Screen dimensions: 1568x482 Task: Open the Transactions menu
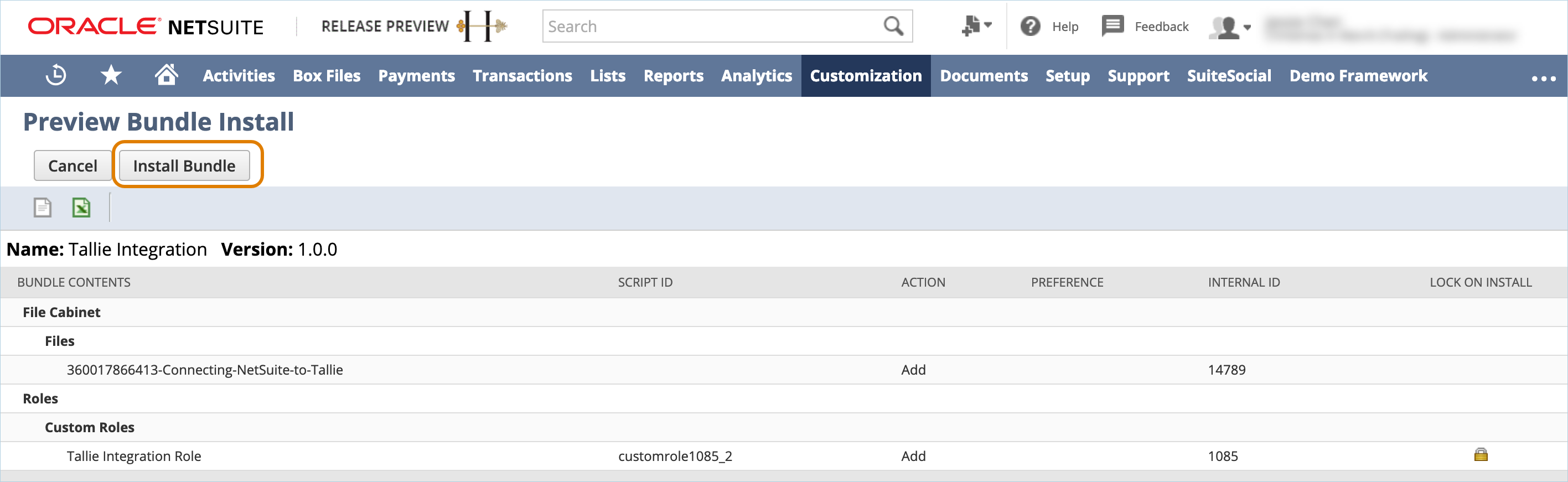coord(522,75)
